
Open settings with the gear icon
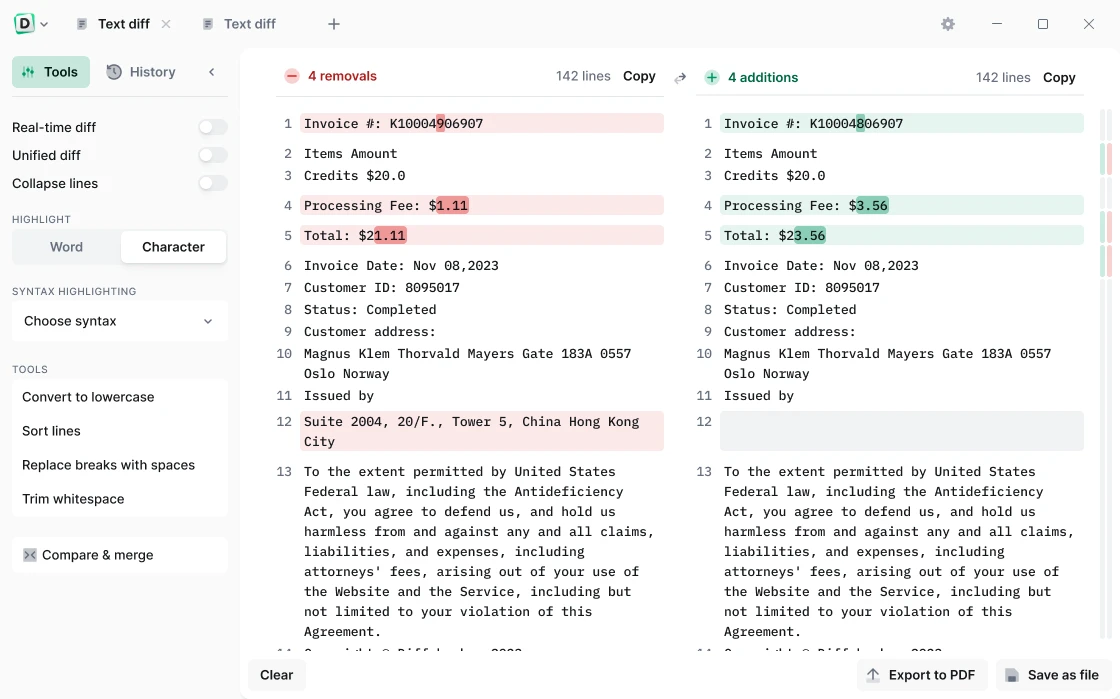point(948,24)
